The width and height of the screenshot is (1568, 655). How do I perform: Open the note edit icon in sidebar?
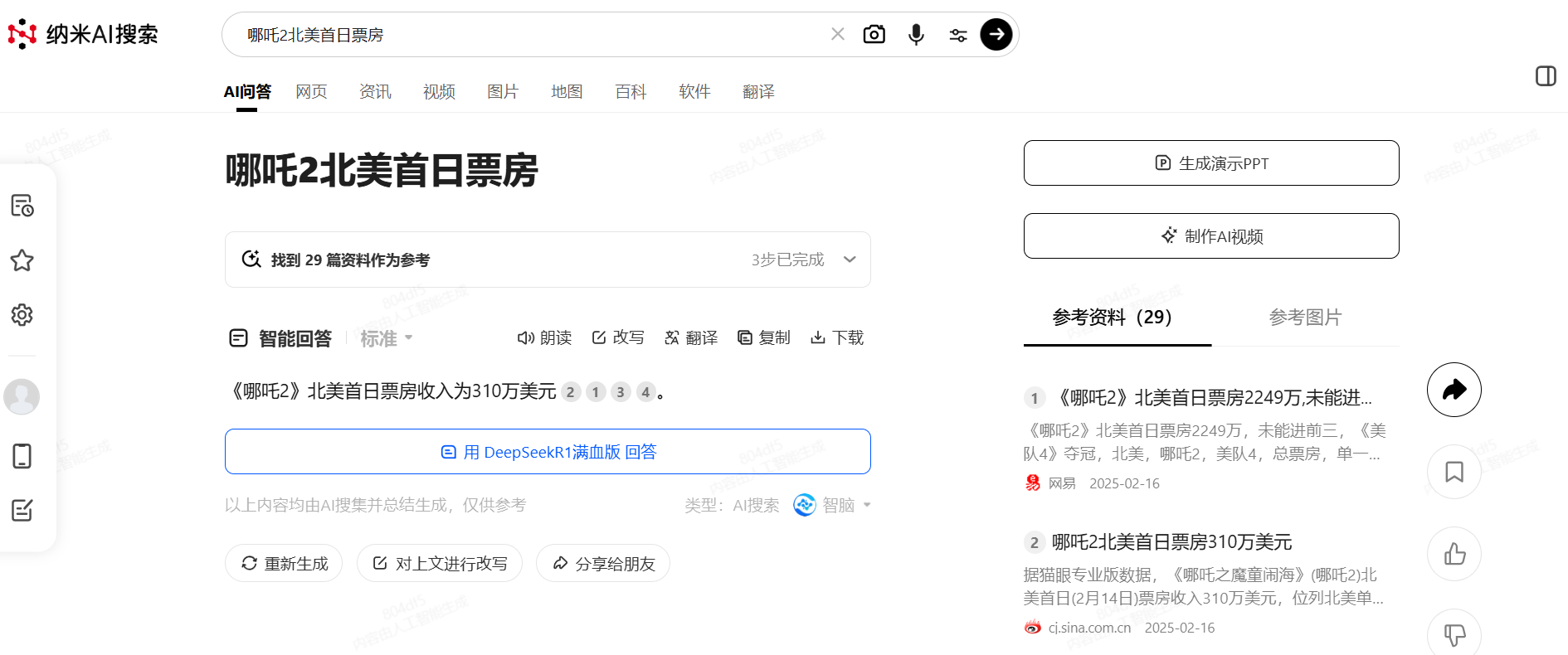click(x=22, y=510)
